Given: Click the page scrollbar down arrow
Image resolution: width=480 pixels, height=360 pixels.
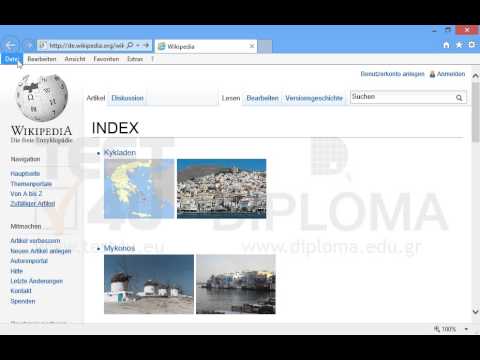Looking at the screenshot, I should point(476,312).
